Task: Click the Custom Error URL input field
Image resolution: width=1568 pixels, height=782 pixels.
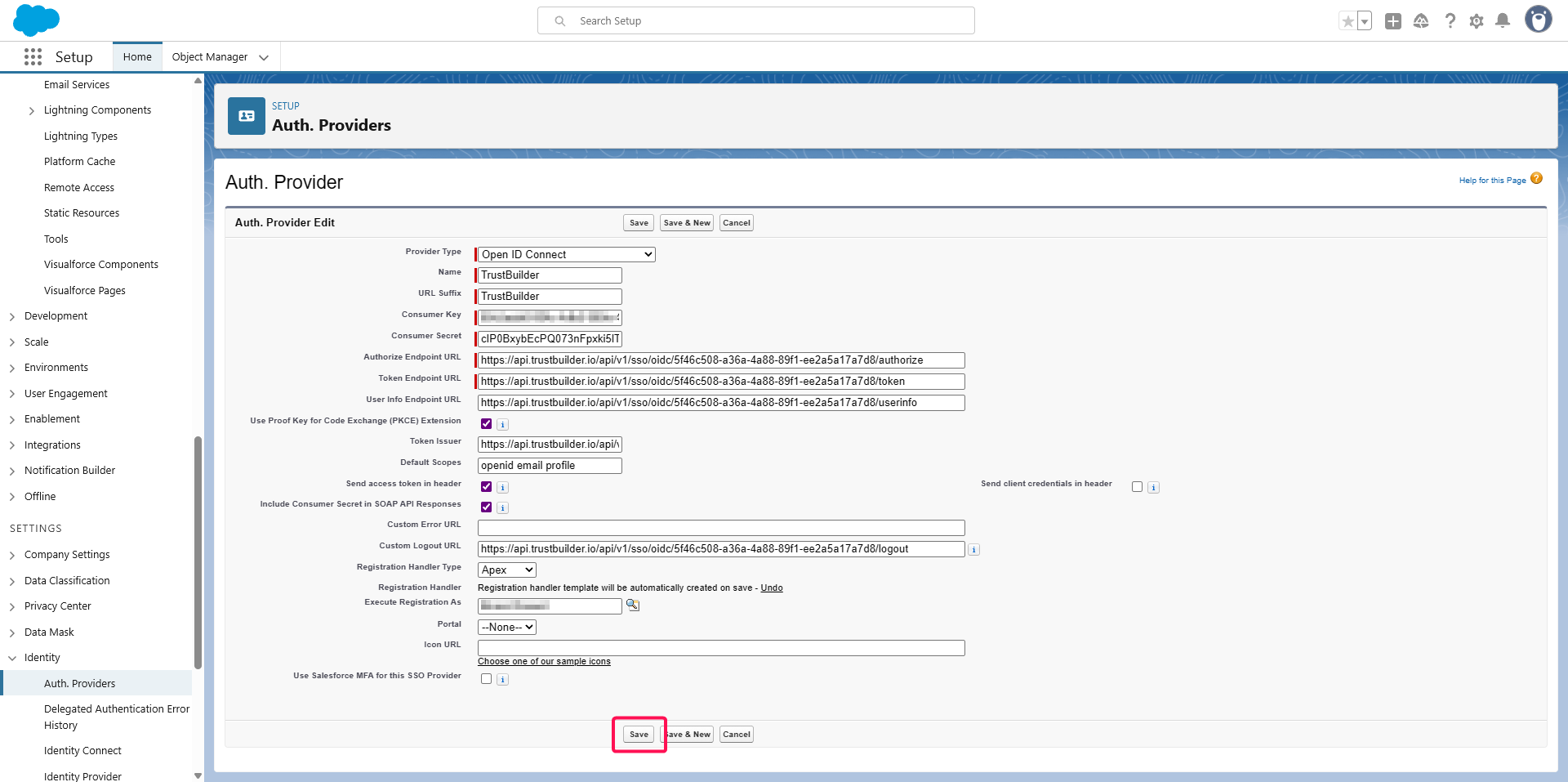Action: point(720,528)
